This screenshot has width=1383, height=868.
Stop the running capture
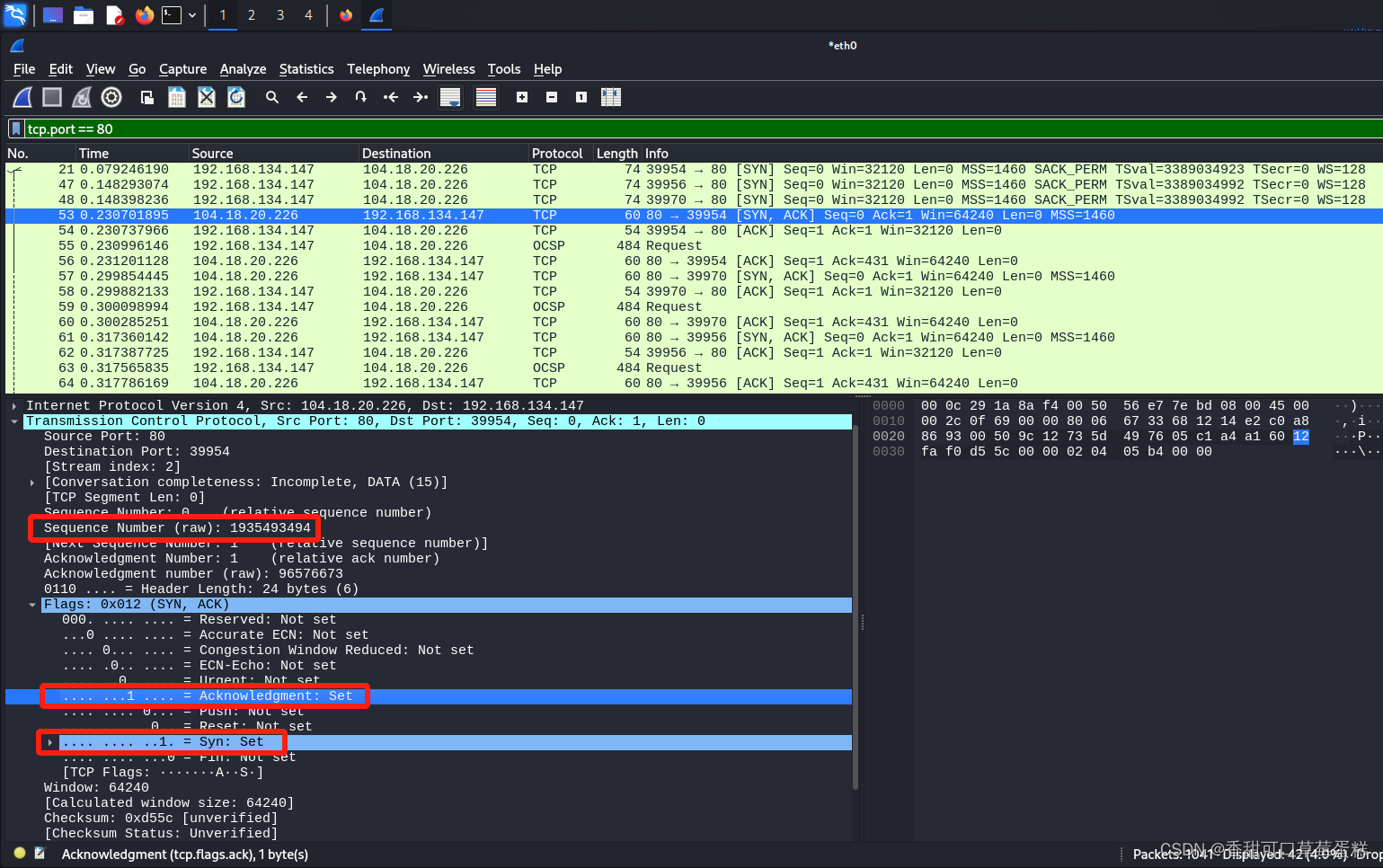[x=50, y=97]
